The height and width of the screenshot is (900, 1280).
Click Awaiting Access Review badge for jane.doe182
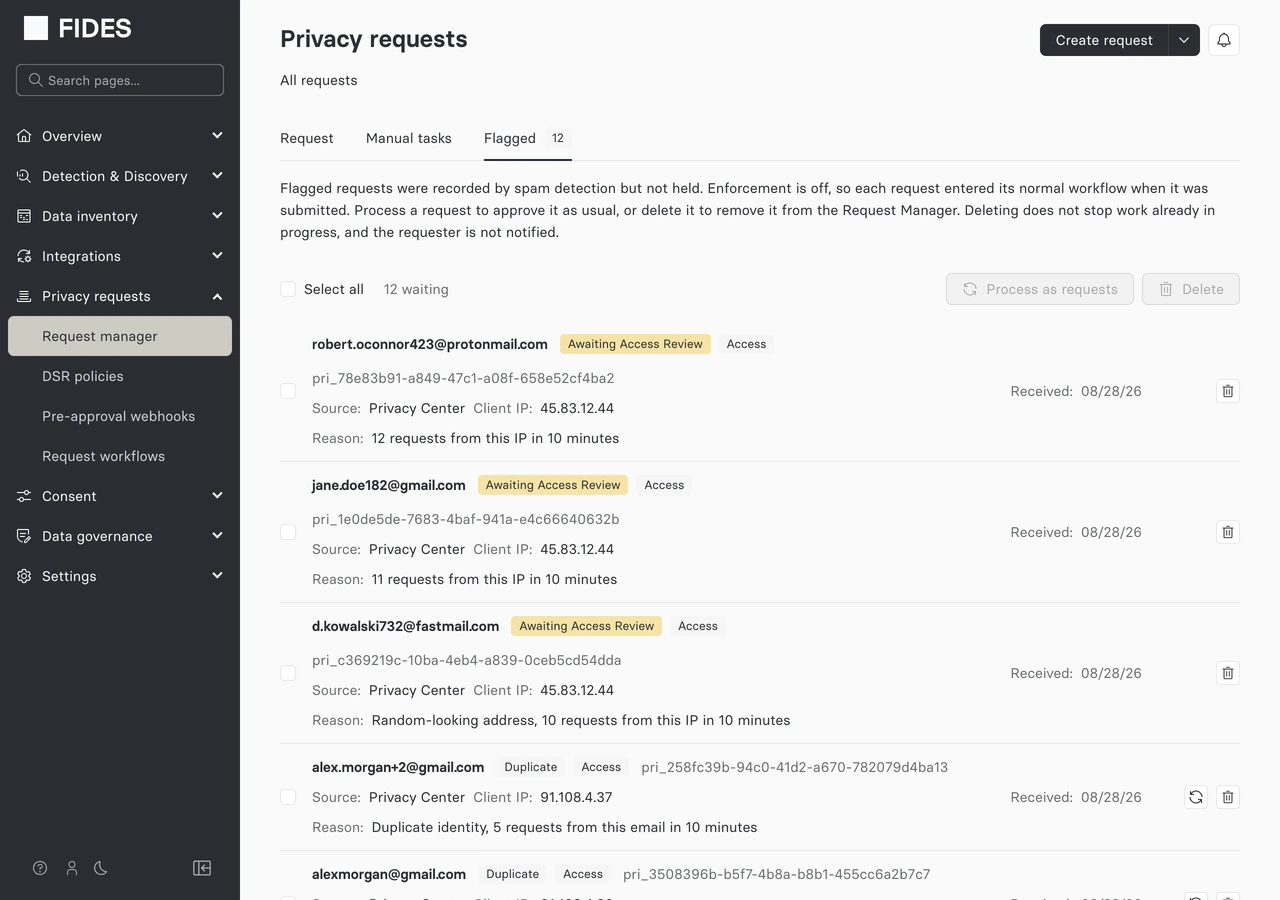click(x=553, y=485)
